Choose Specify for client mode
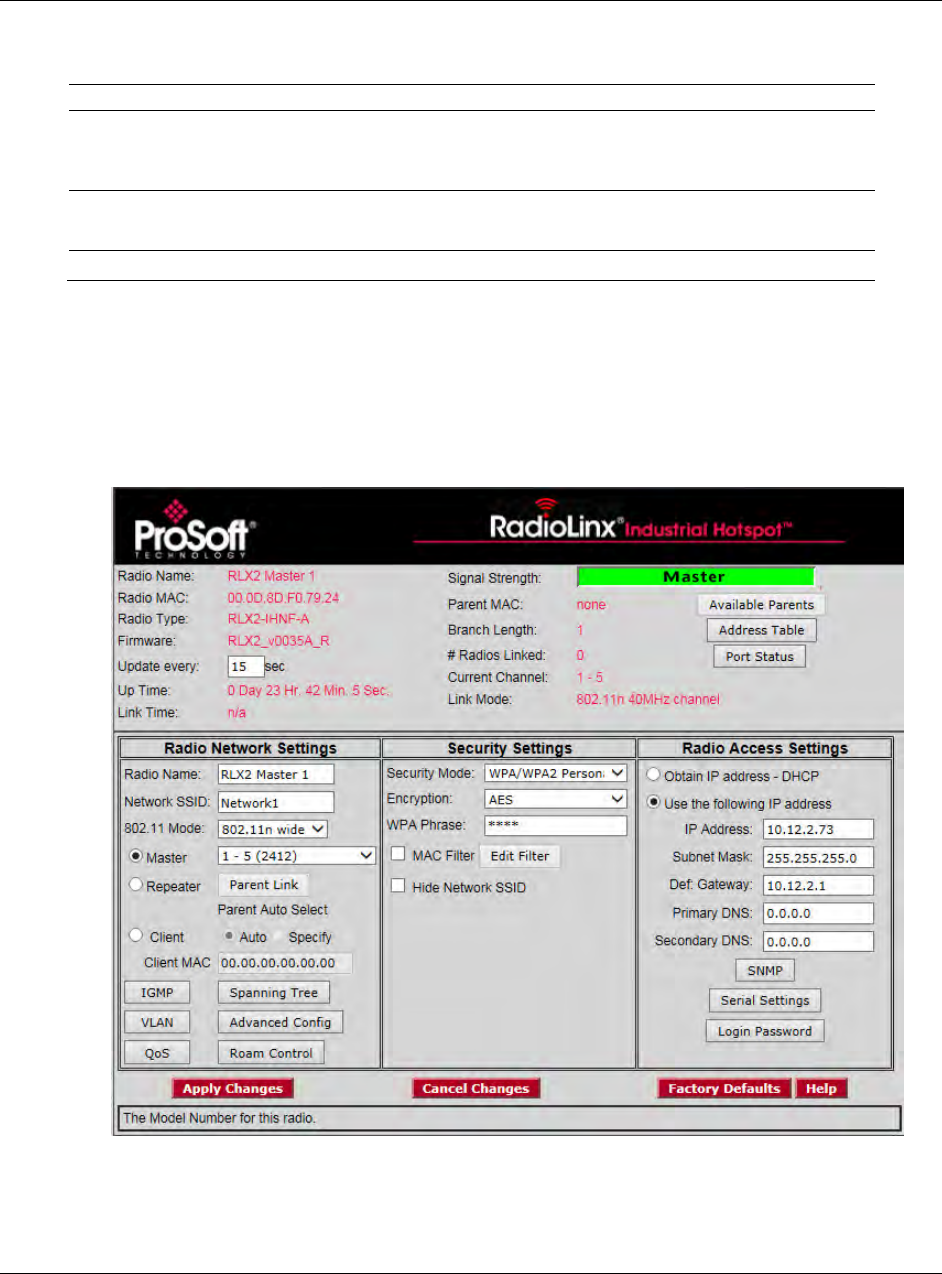This screenshot has height=1274, width=942. click(x=278, y=937)
